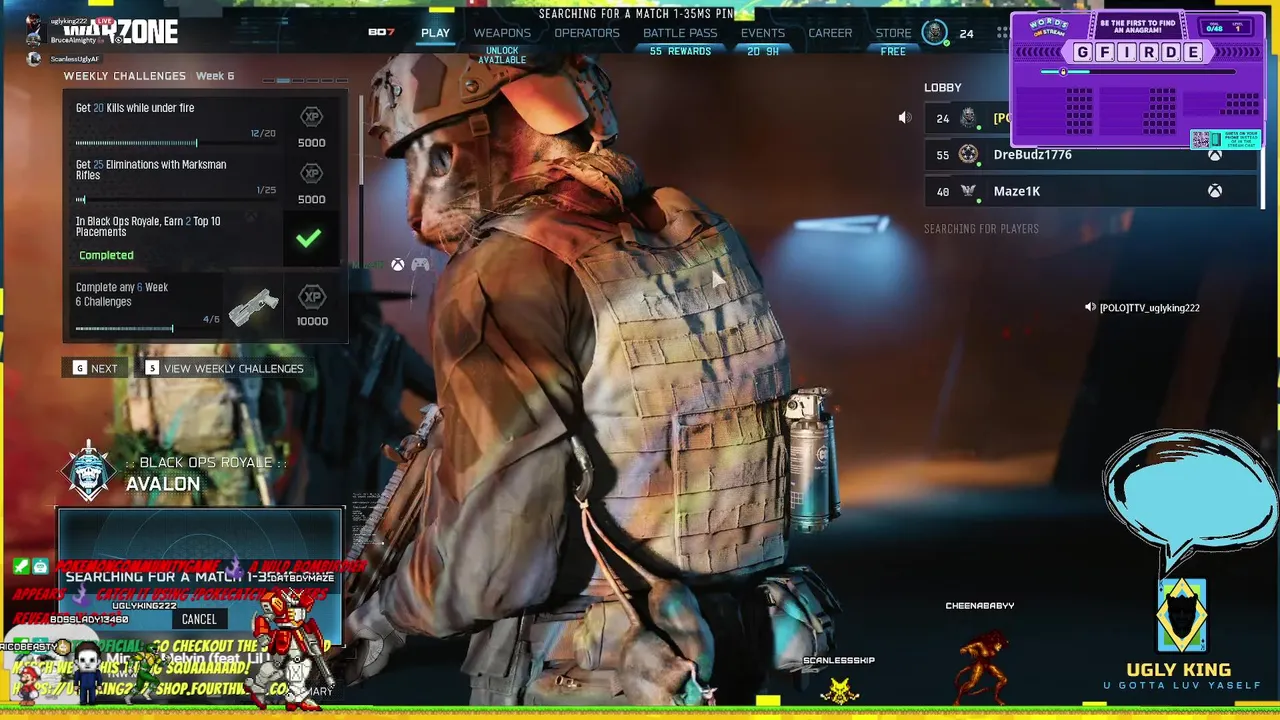1280x720 pixels.
Task: Cancel the match search
Action: tap(199, 619)
